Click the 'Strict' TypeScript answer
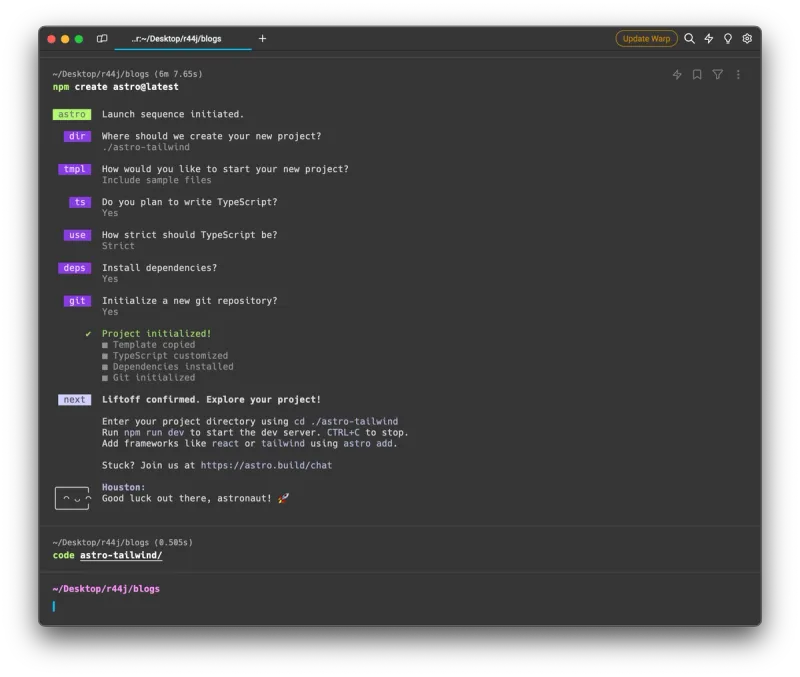 click(118, 246)
